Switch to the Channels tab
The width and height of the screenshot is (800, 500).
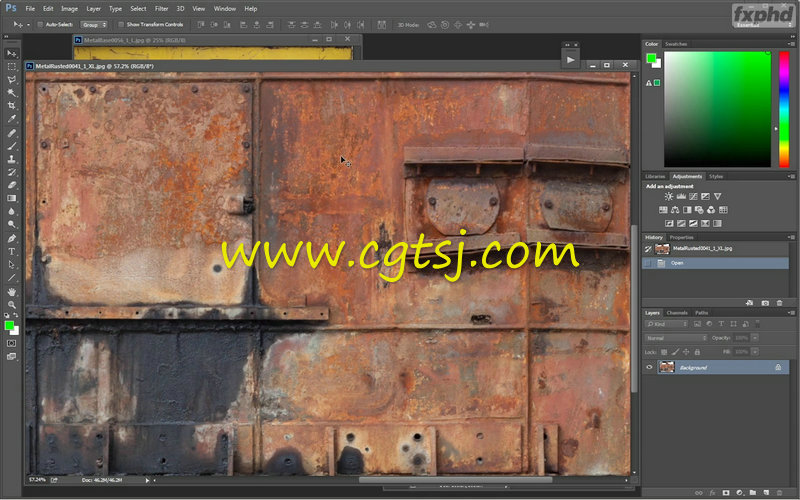click(x=677, y=313)
